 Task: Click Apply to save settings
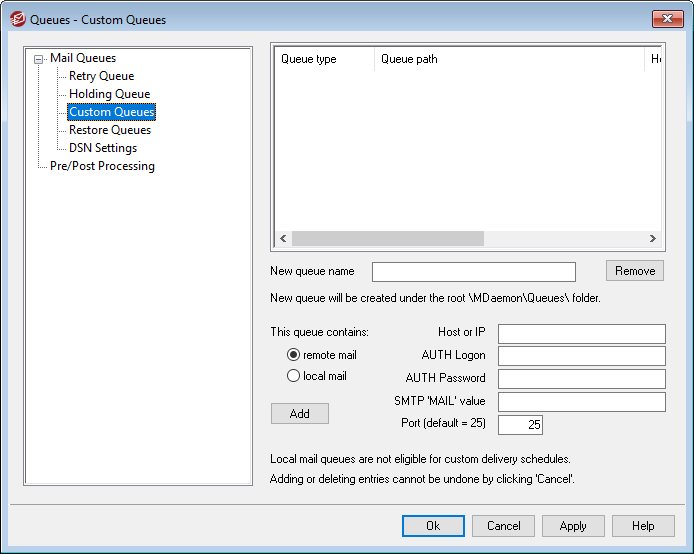tap(572, 526)
